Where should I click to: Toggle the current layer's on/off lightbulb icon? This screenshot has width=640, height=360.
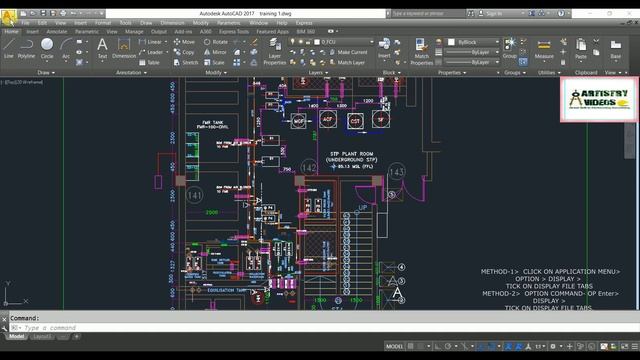292,42
